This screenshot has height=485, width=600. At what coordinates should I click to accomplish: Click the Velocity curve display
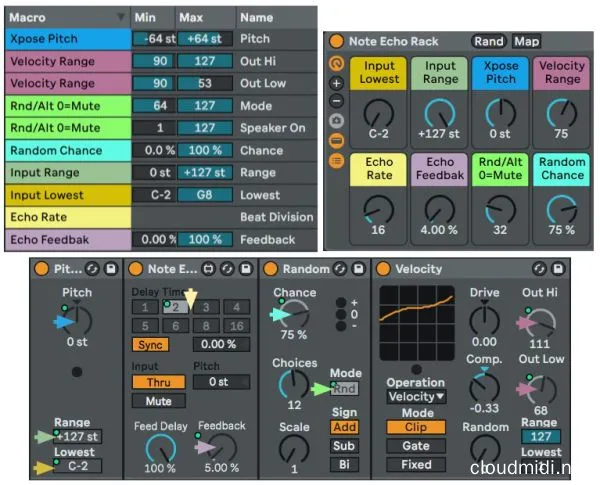point(417,323)
